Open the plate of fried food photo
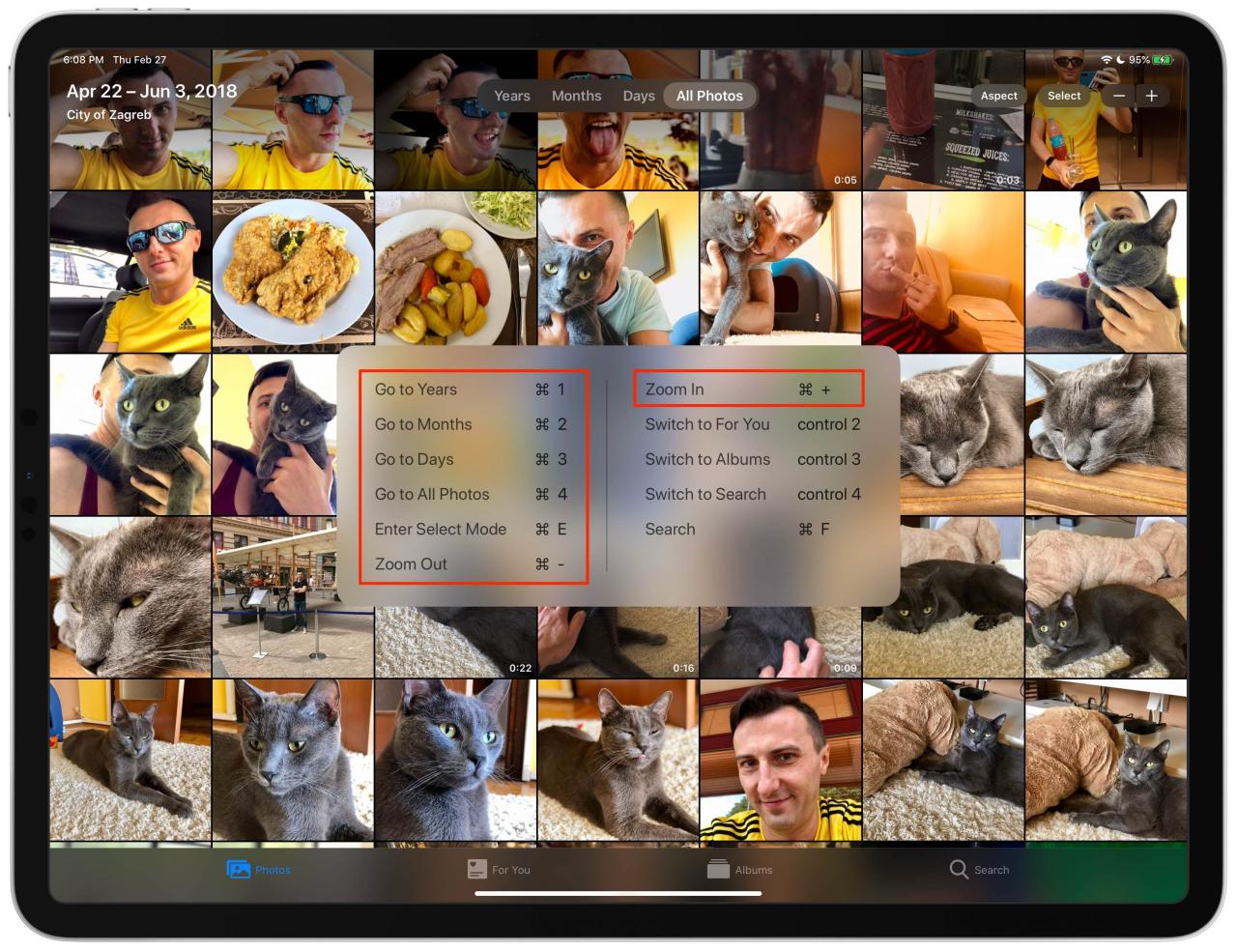The image size is (1237, 952). (293, 269)
